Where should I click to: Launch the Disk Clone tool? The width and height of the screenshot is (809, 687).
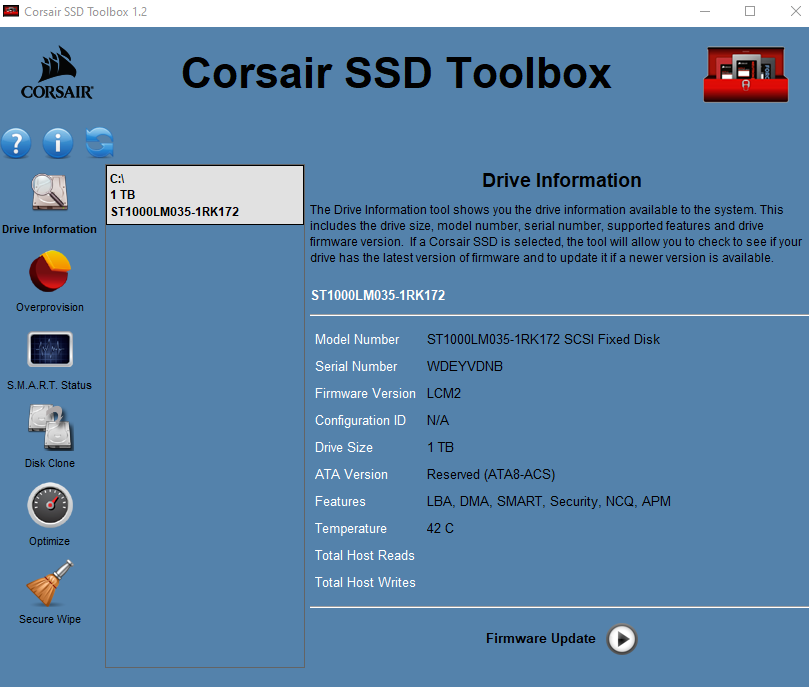coord(49,428)
